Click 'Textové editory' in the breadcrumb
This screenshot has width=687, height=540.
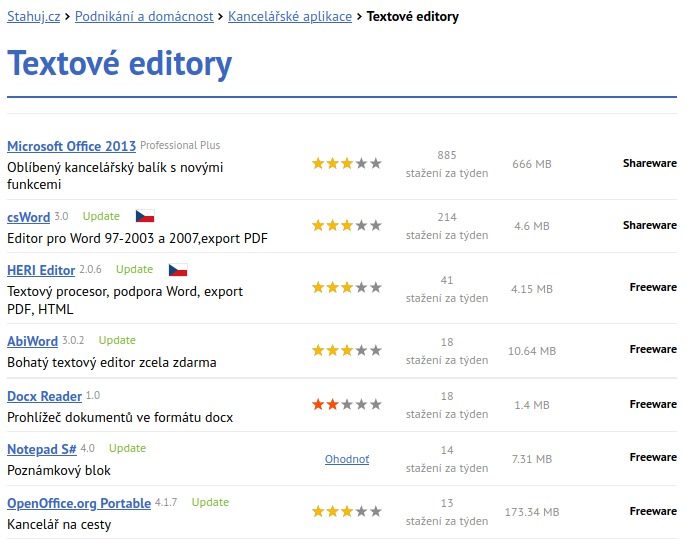pyautogui.click(x=413, y=17)
